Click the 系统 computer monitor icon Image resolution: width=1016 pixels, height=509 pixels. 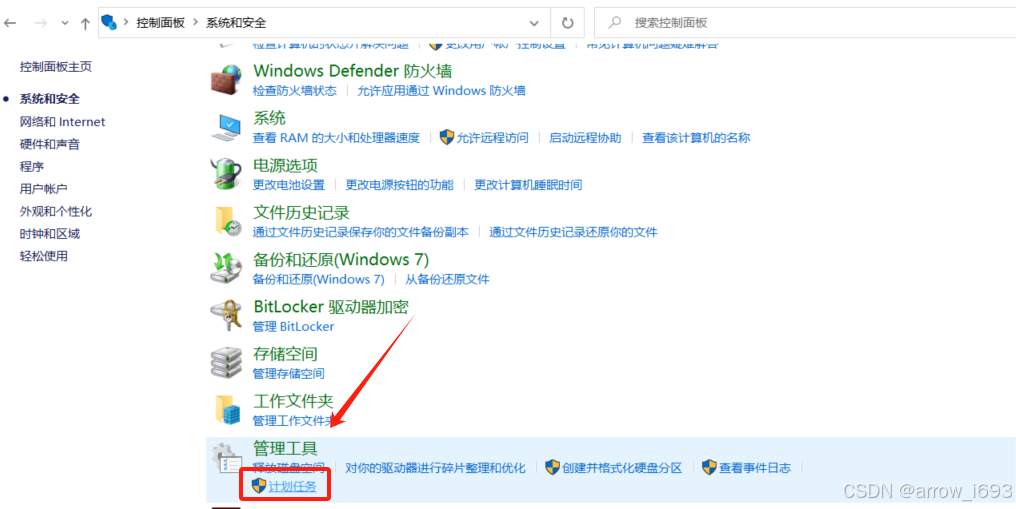tap(226, 127)
